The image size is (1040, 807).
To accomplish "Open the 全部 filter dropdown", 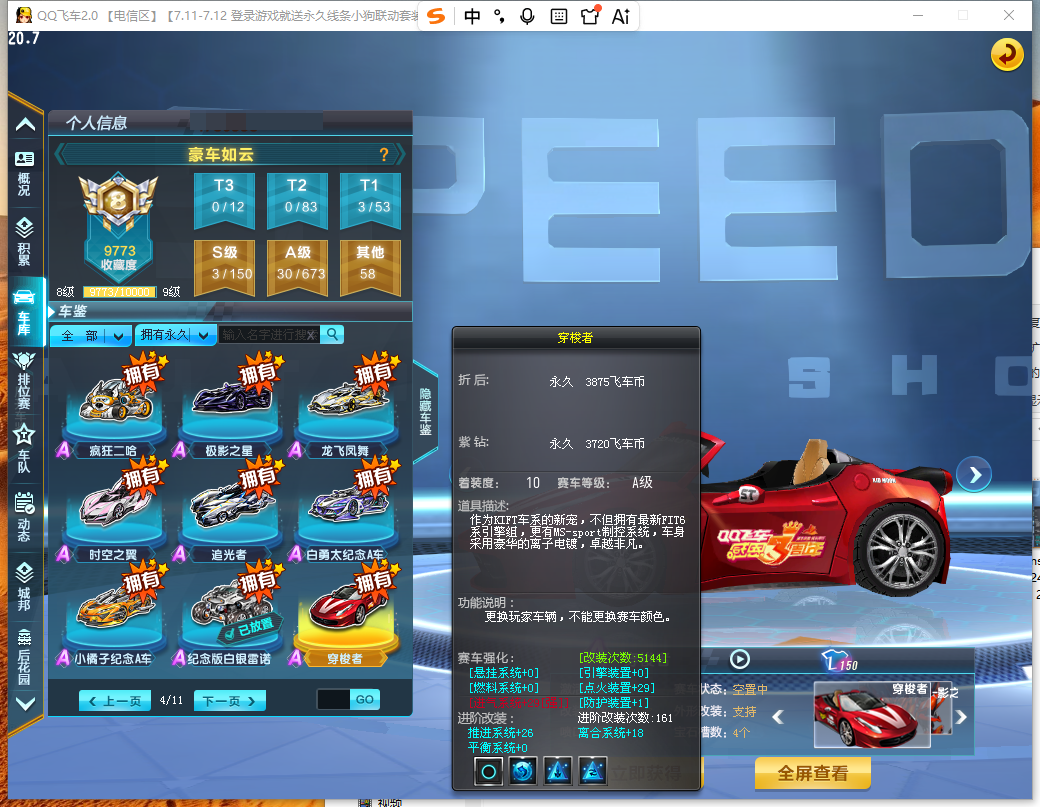I will tap(91, 336).
